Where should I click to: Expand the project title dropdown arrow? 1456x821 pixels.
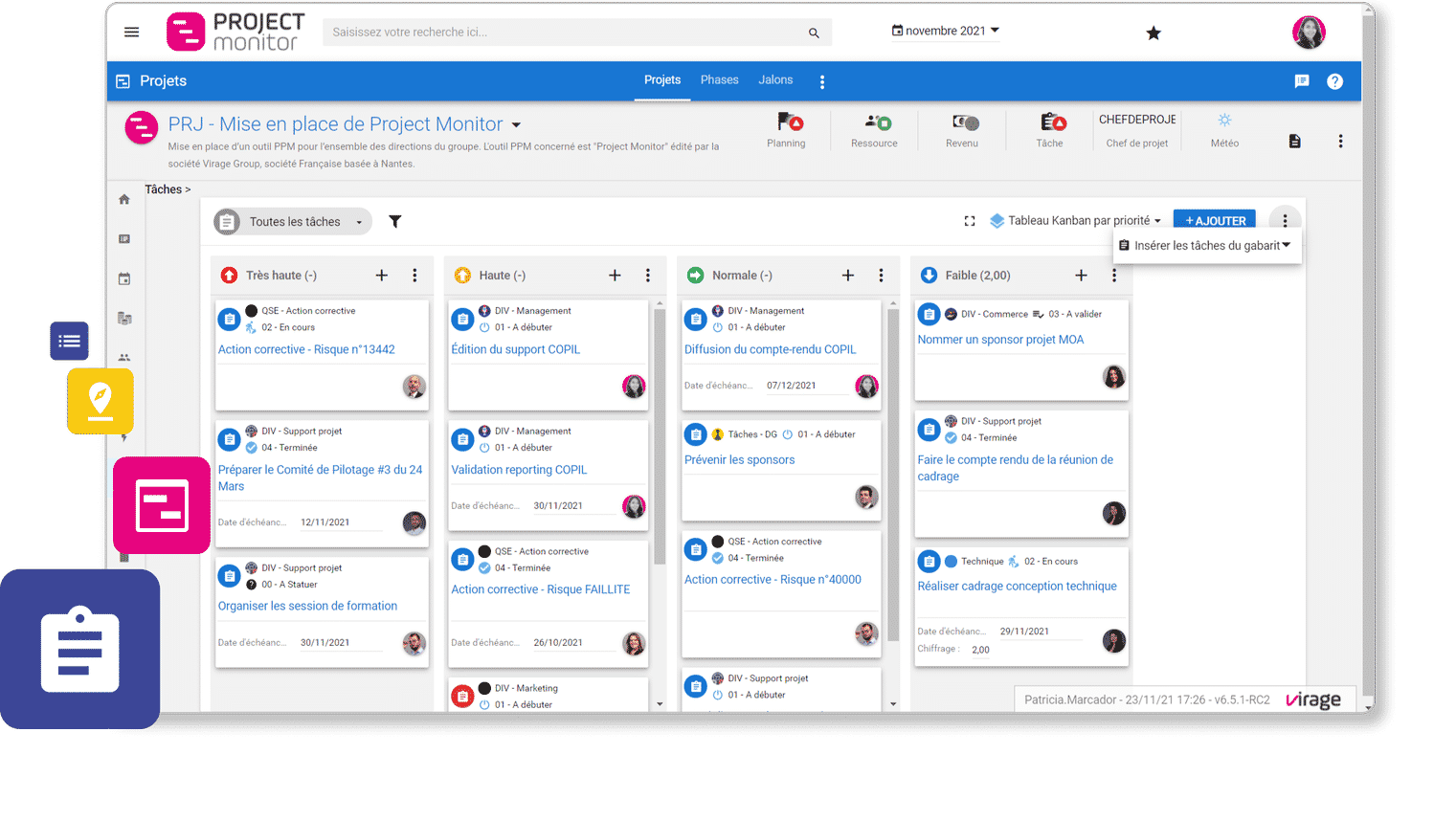(x=517, y=125)
